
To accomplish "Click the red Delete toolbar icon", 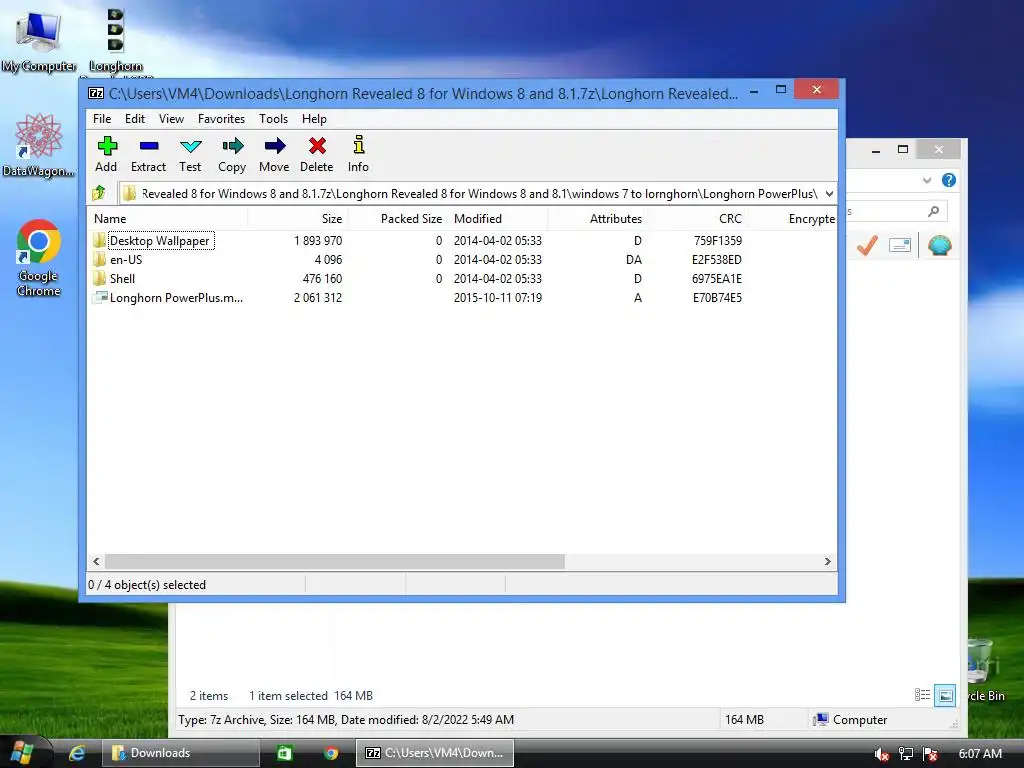I will click(317, 146).
